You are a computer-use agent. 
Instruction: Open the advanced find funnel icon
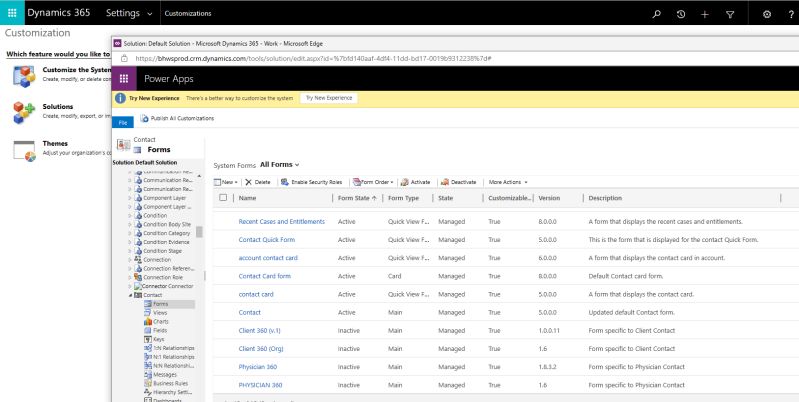tap(730, 14)
